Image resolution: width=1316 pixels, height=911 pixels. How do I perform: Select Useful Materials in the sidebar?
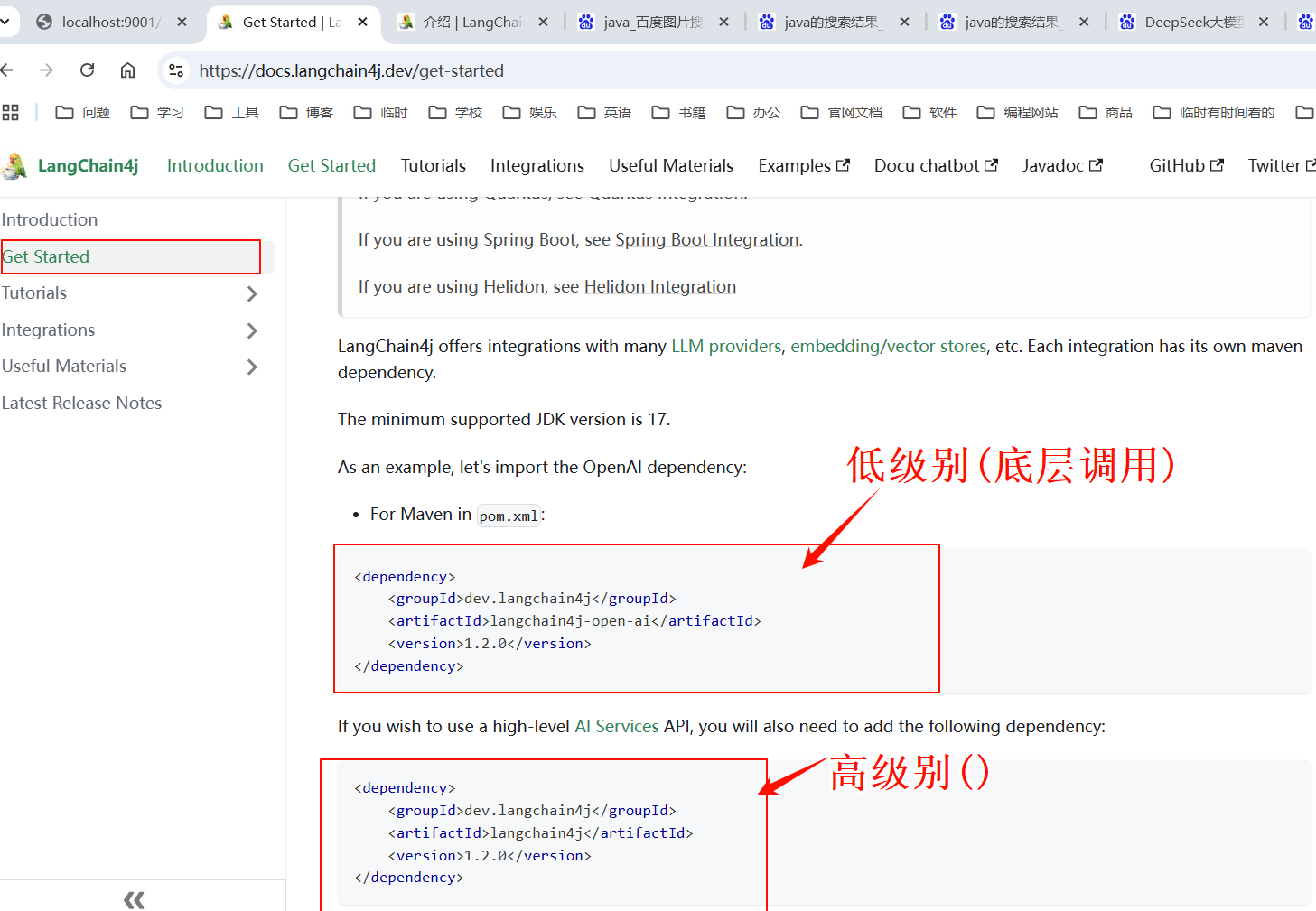(x=63, y=366)
